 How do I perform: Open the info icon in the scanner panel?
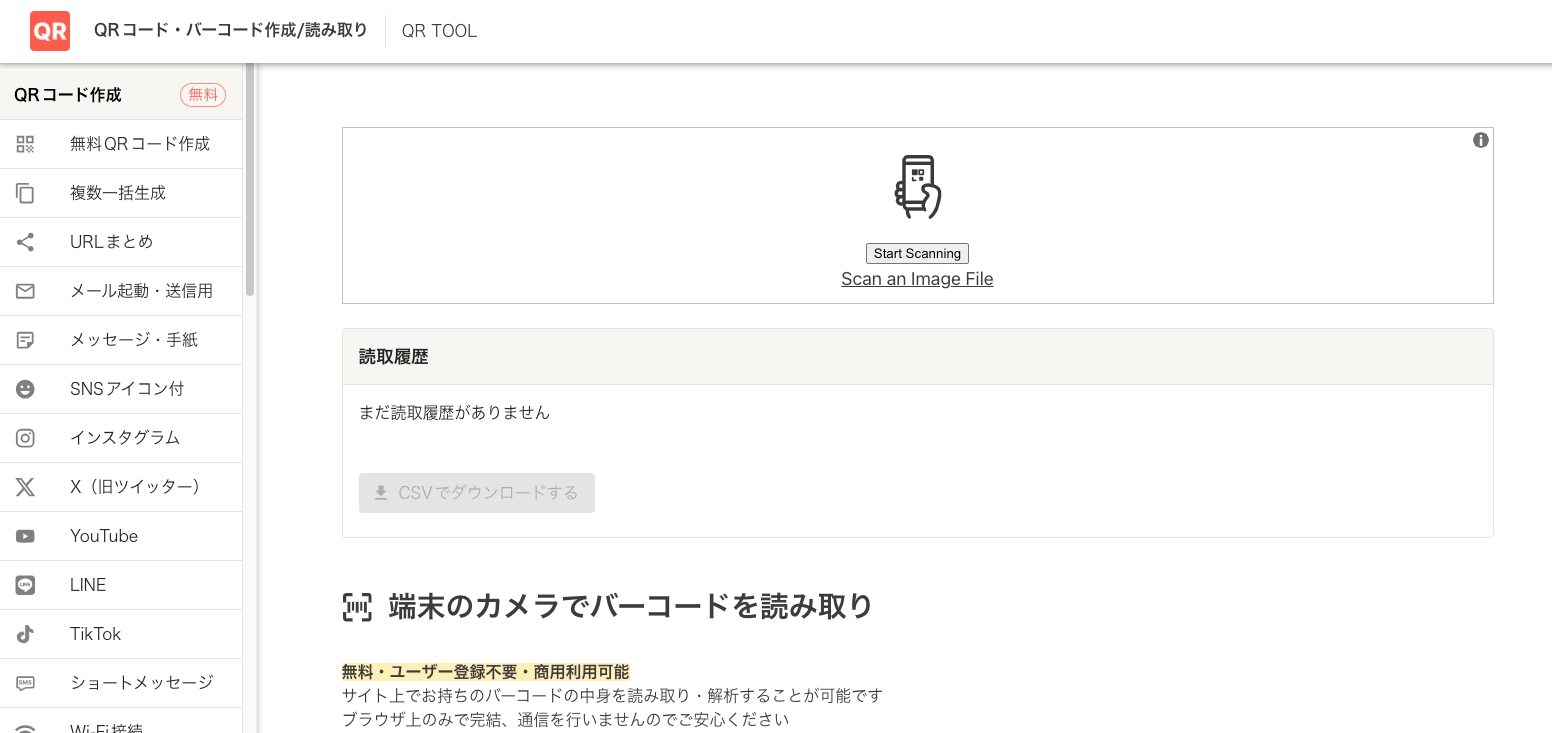(x=1481, y=140)
